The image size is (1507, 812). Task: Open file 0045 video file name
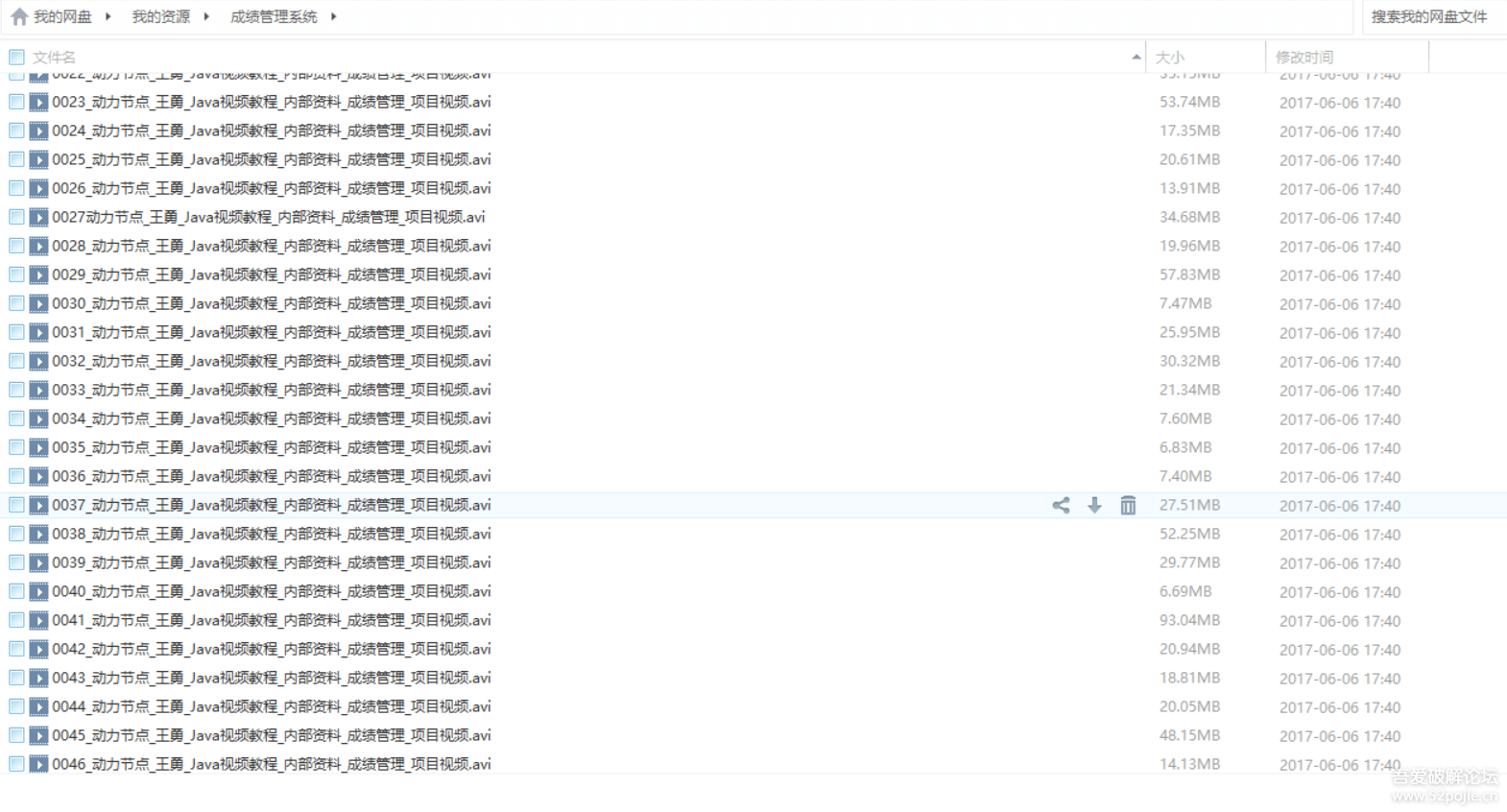[272, 735]
